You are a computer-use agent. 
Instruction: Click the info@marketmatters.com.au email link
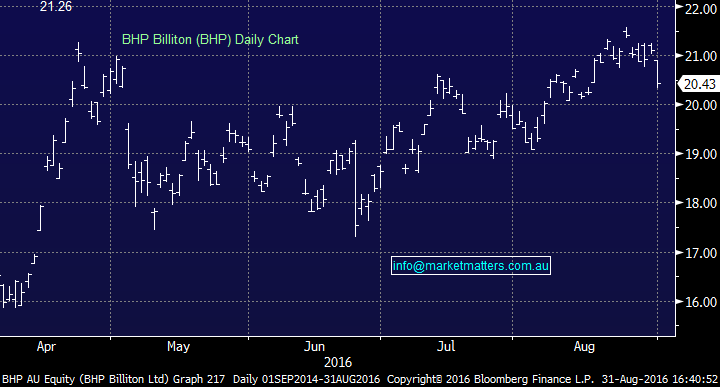[471, 266]
